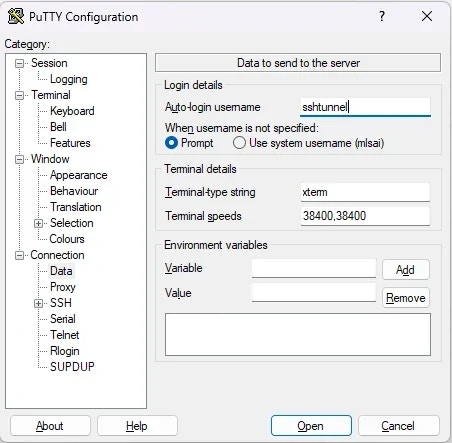Select the Data category

61,271
